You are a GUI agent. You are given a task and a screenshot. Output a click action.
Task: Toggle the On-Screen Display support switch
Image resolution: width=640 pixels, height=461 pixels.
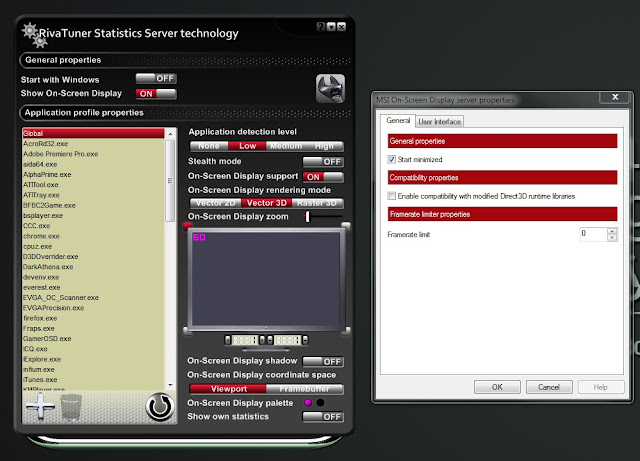pyautogui.click(x=323, y=177)
